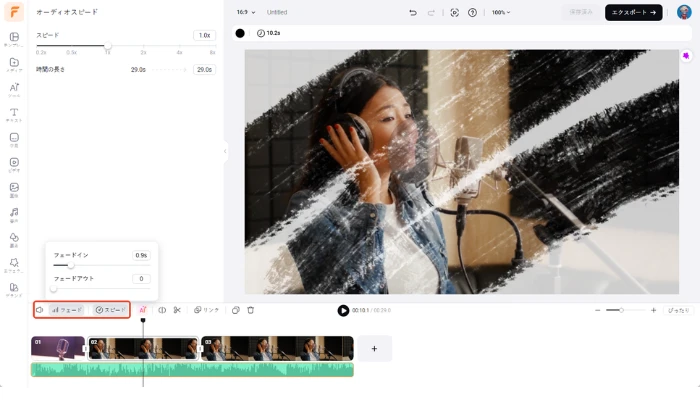Click the scissors split icon in timeline toolbar
The width and height of the screenshot is (700, 400).
click(177, 310)
